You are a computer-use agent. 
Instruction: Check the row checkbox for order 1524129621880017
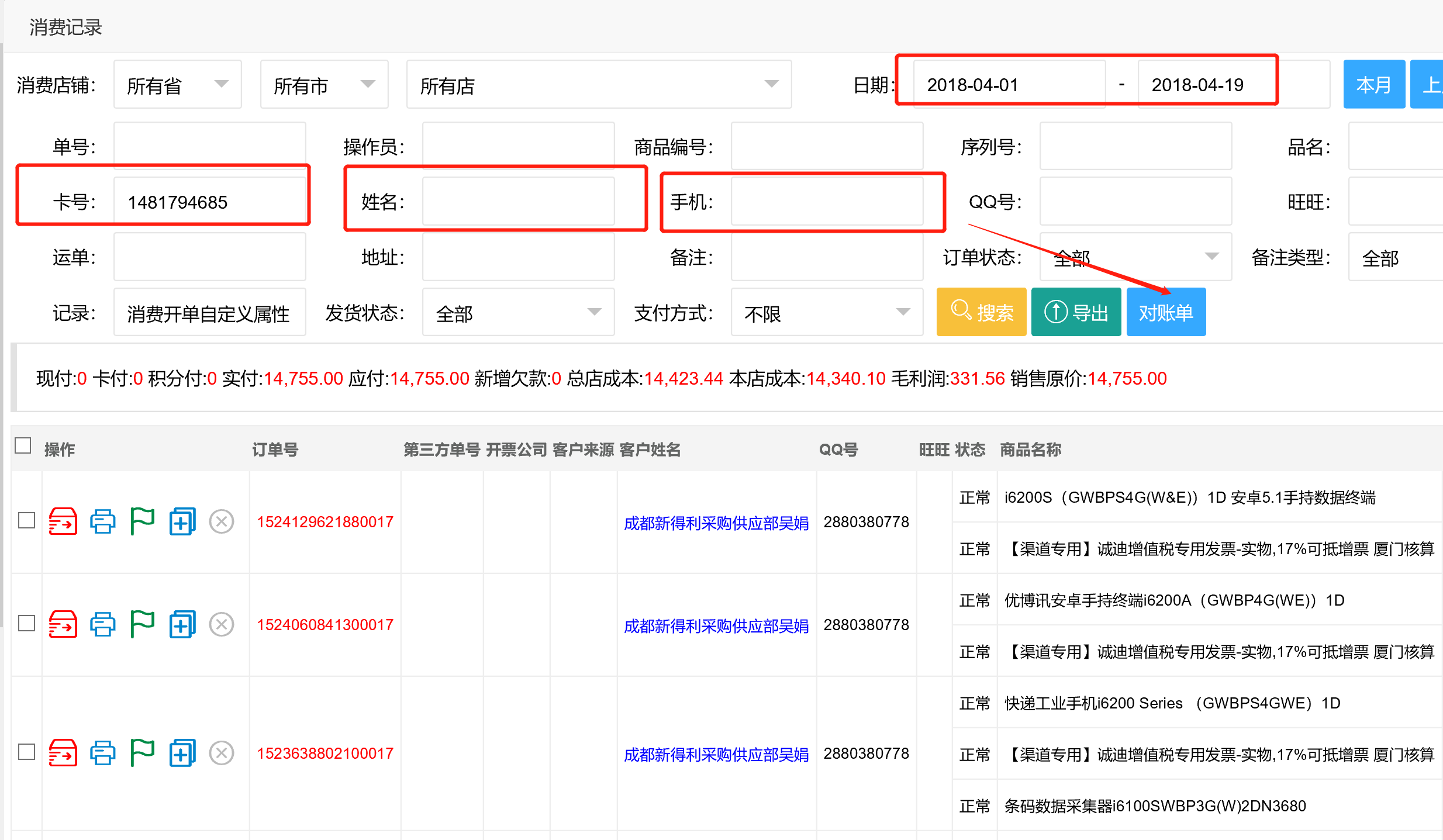(x=27, y=520)
